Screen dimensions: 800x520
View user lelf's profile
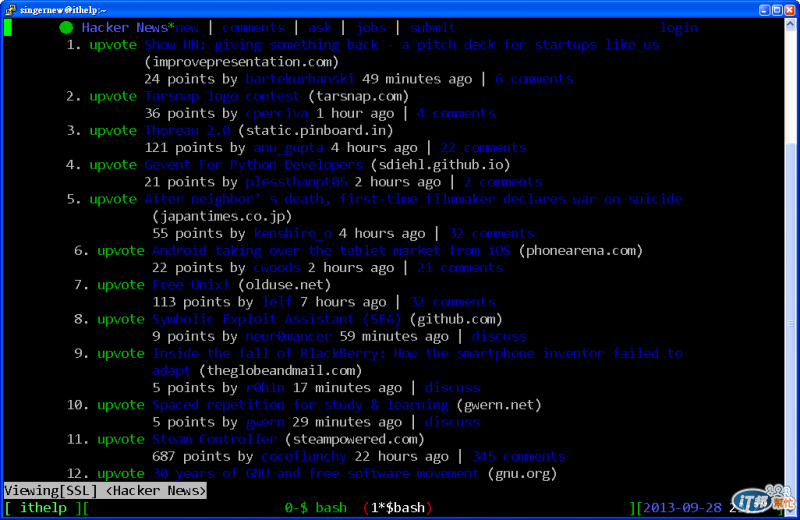point(277,302)
